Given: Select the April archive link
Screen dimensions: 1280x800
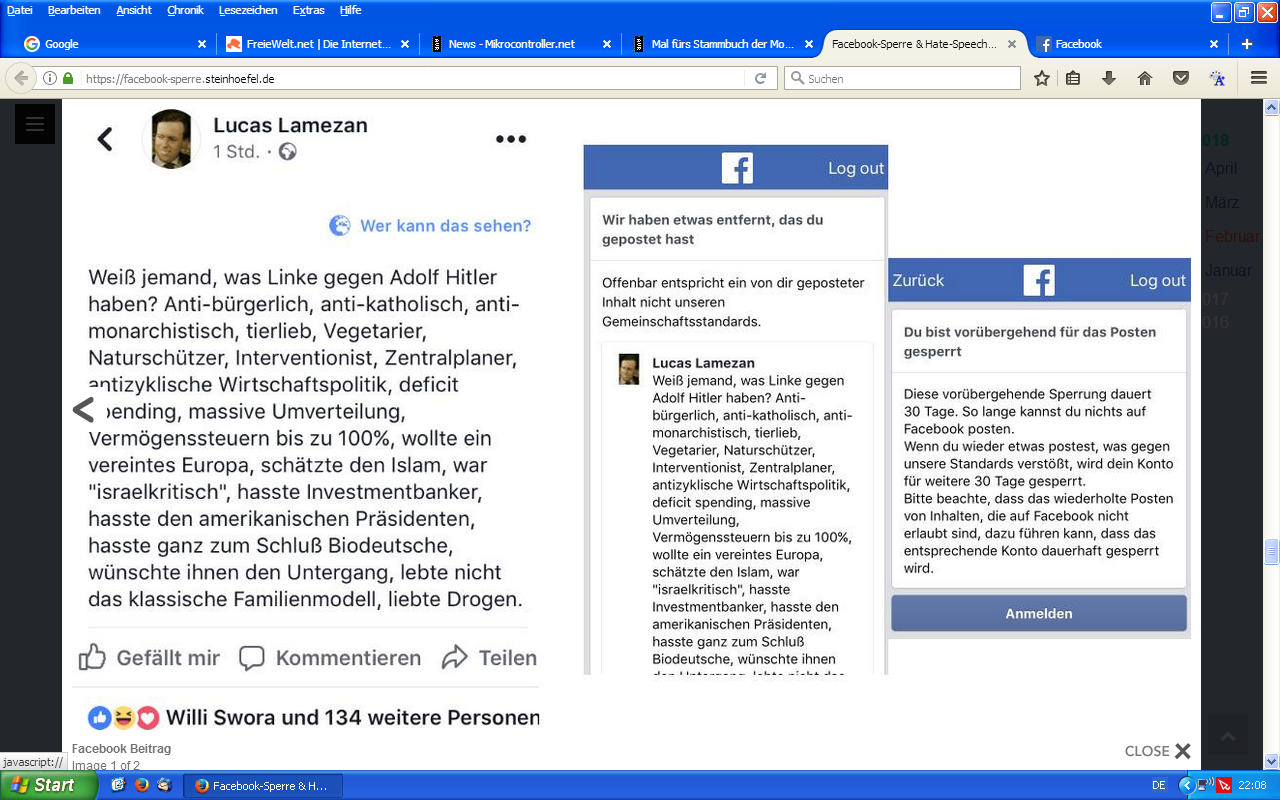Looking at the screenshot, I should [1220, 168].
